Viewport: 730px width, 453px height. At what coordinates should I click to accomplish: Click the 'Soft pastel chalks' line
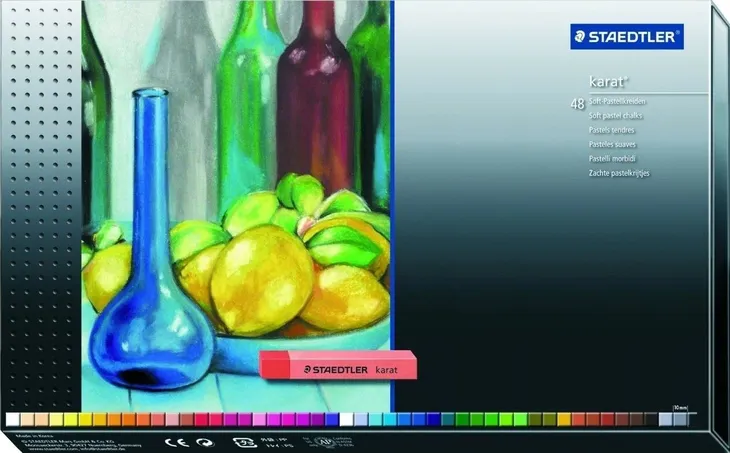[615, 115]
